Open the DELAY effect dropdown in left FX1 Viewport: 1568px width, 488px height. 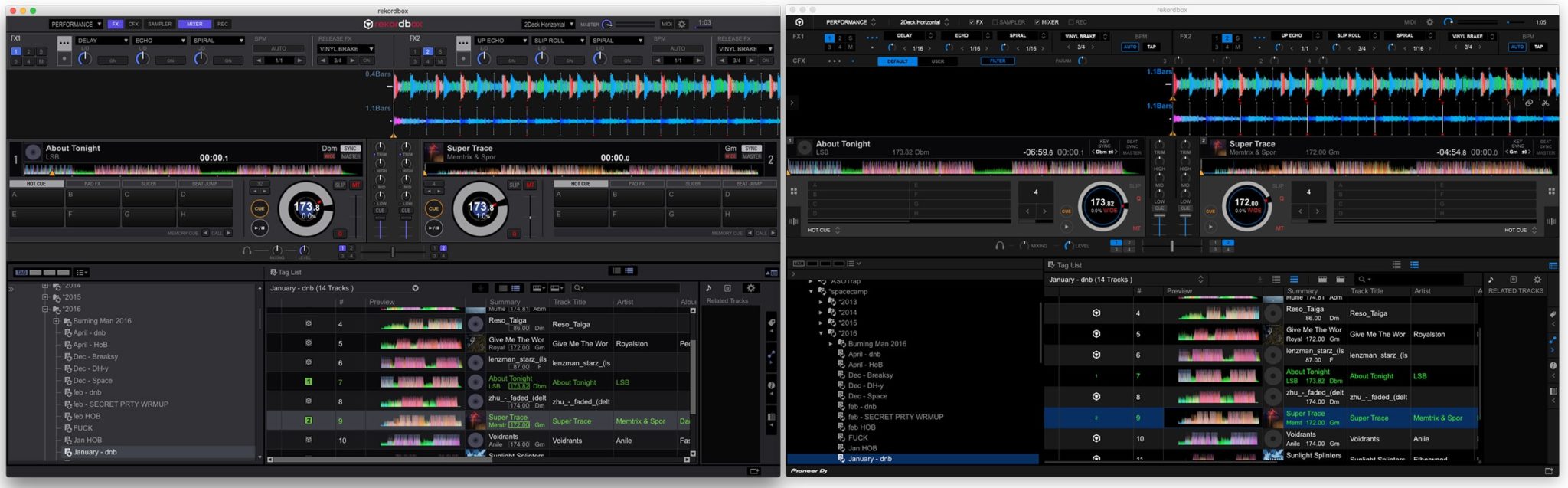coord(102,41)
